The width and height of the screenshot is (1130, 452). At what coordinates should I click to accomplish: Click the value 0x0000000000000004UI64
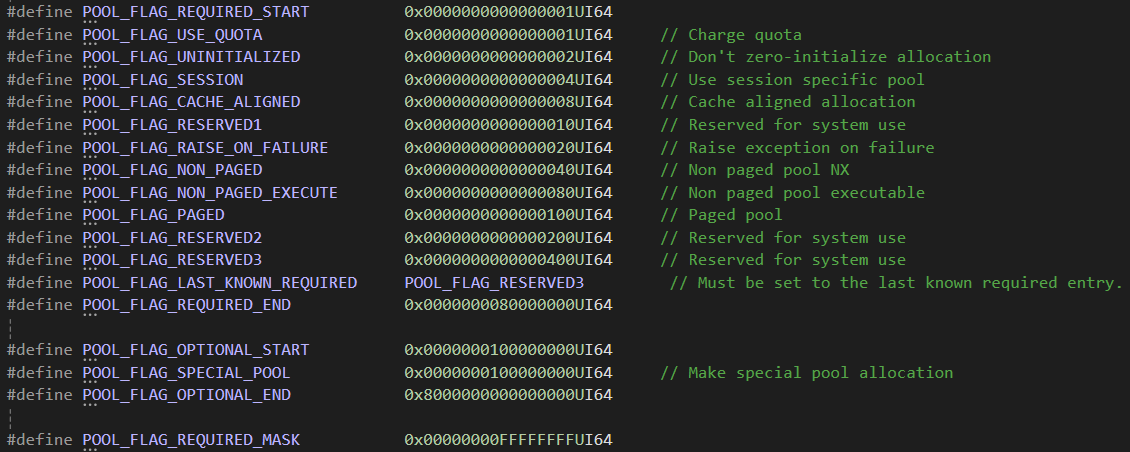coord(508,79)
